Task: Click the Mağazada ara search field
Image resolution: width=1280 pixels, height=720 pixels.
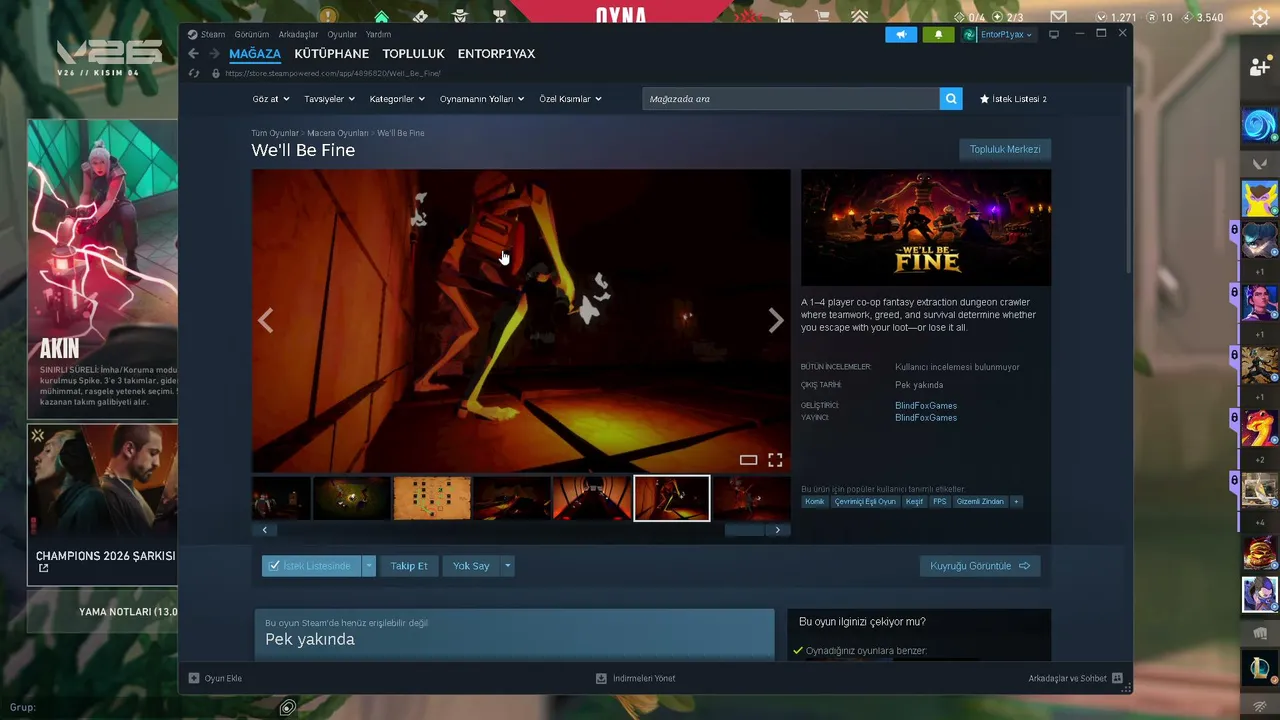Action: 791,99
